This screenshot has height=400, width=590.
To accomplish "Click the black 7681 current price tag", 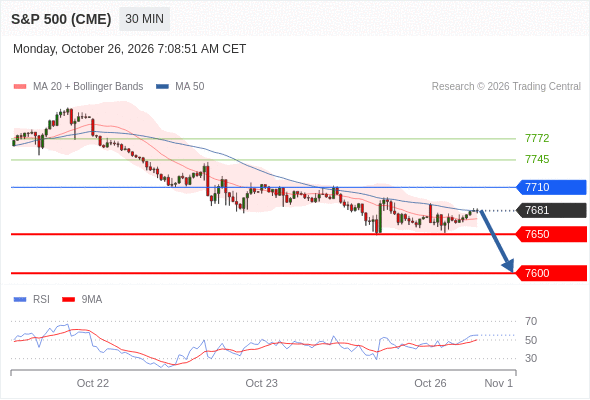I will pos(551,210).
